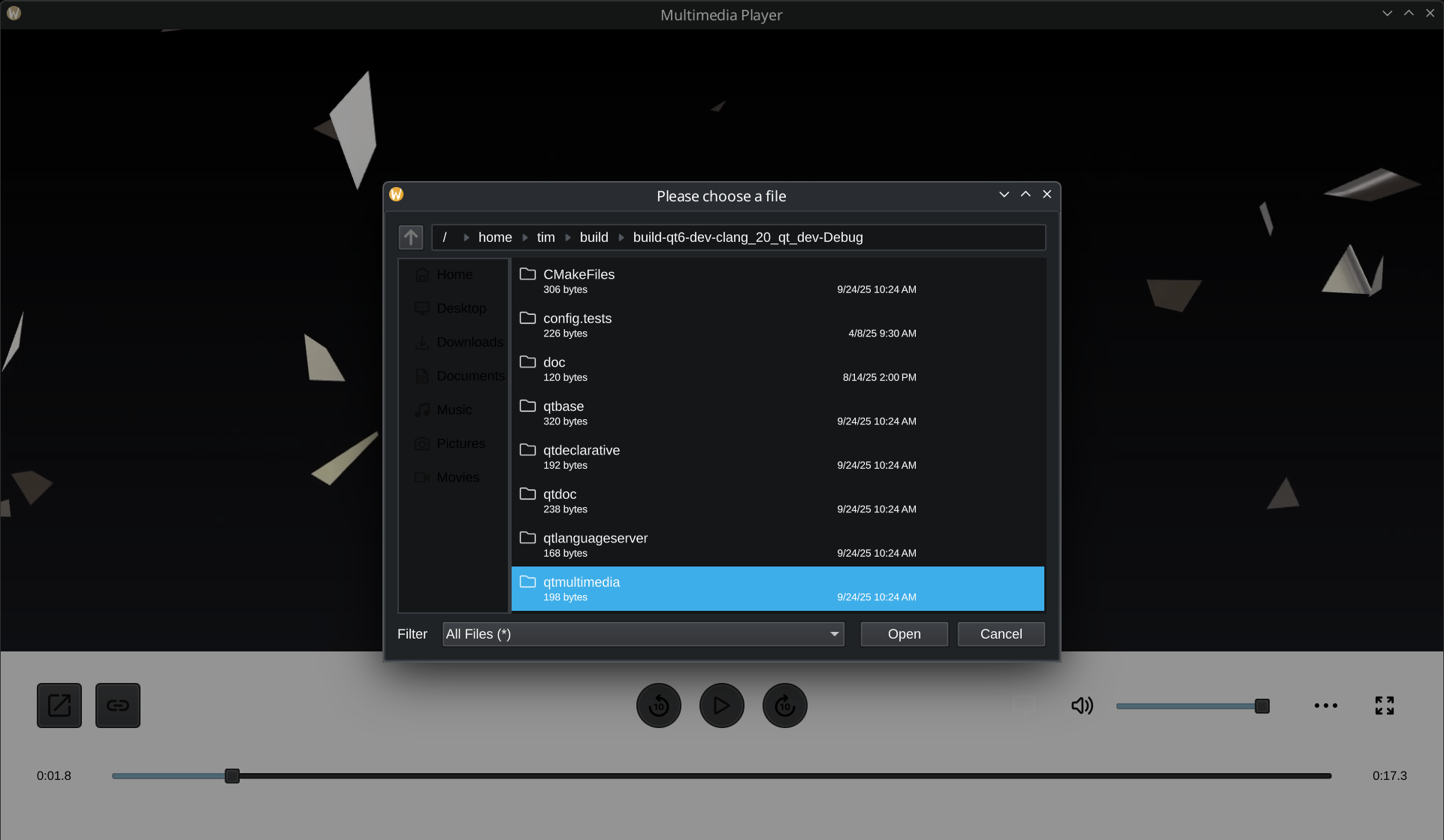Select the qtmultimedia folder

tap(582, 582)
